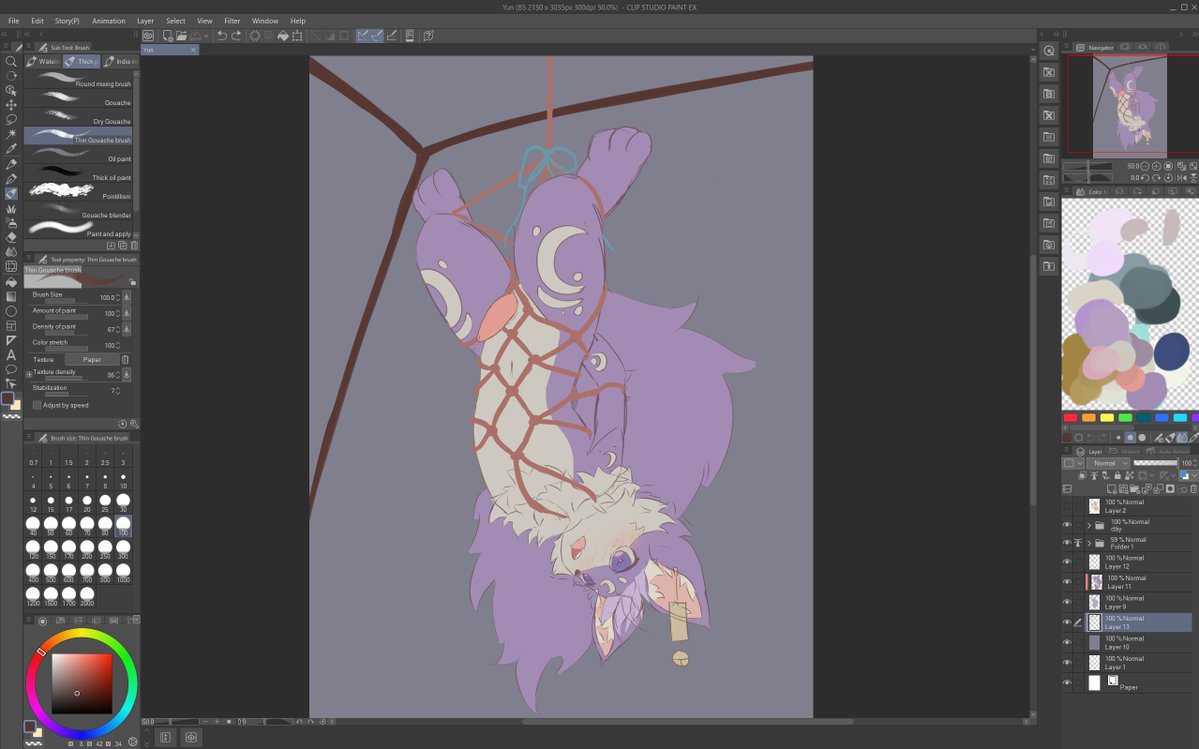Open the Edit menu
The height and width of the screenshot is (749, 1199).
(37, 21)
